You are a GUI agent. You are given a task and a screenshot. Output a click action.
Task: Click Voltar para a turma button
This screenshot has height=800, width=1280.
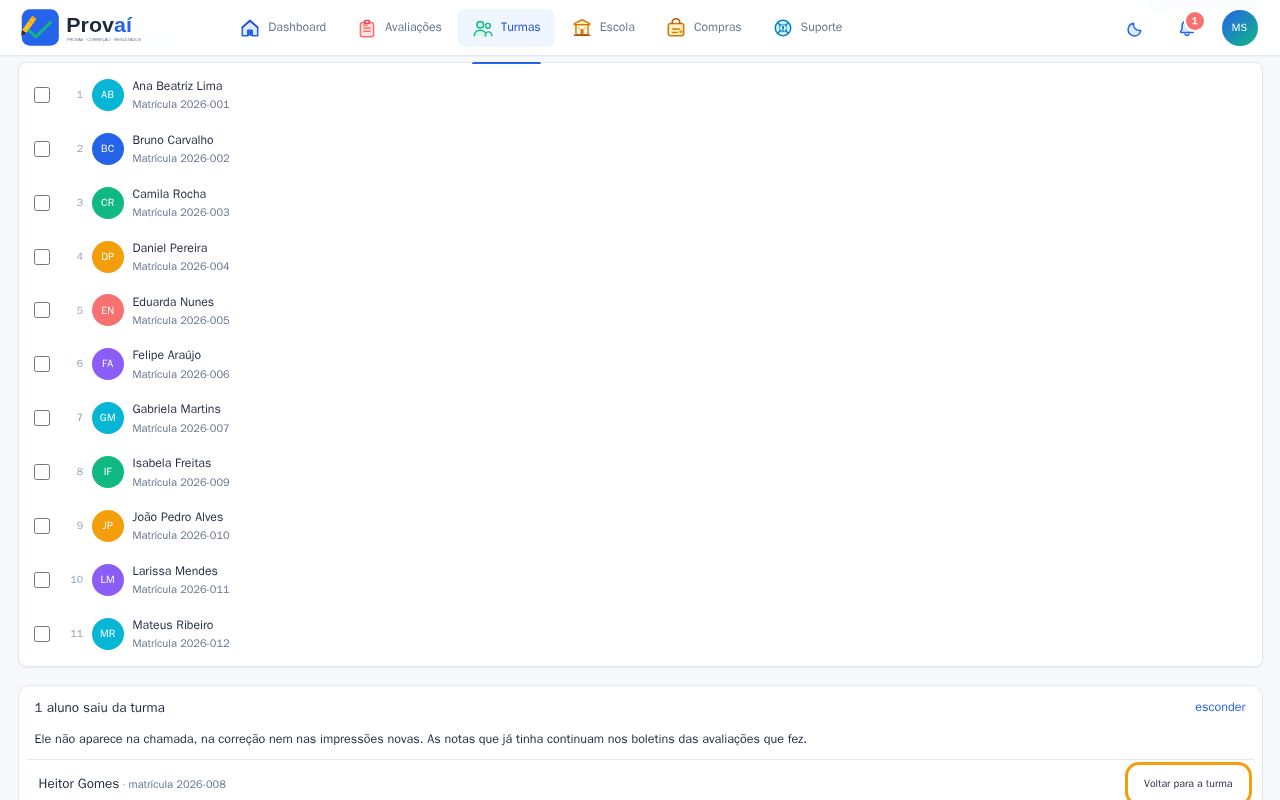1188,784
